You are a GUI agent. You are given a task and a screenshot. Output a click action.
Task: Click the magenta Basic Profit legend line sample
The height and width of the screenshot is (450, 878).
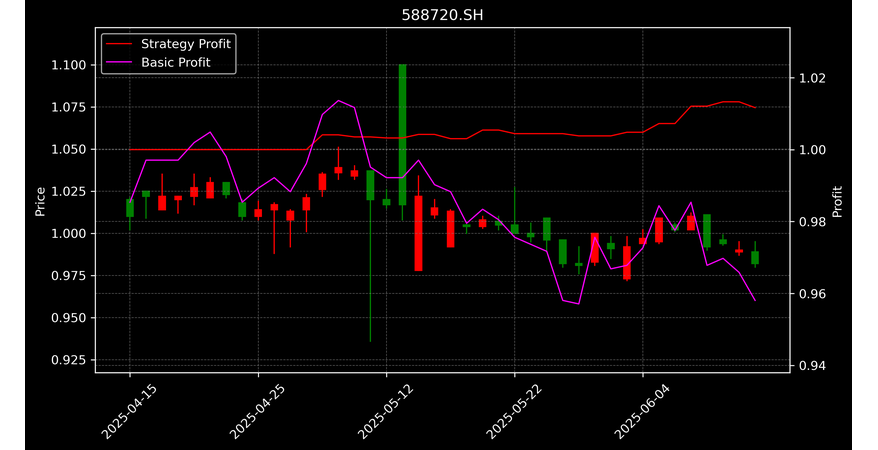pos(118,63)
